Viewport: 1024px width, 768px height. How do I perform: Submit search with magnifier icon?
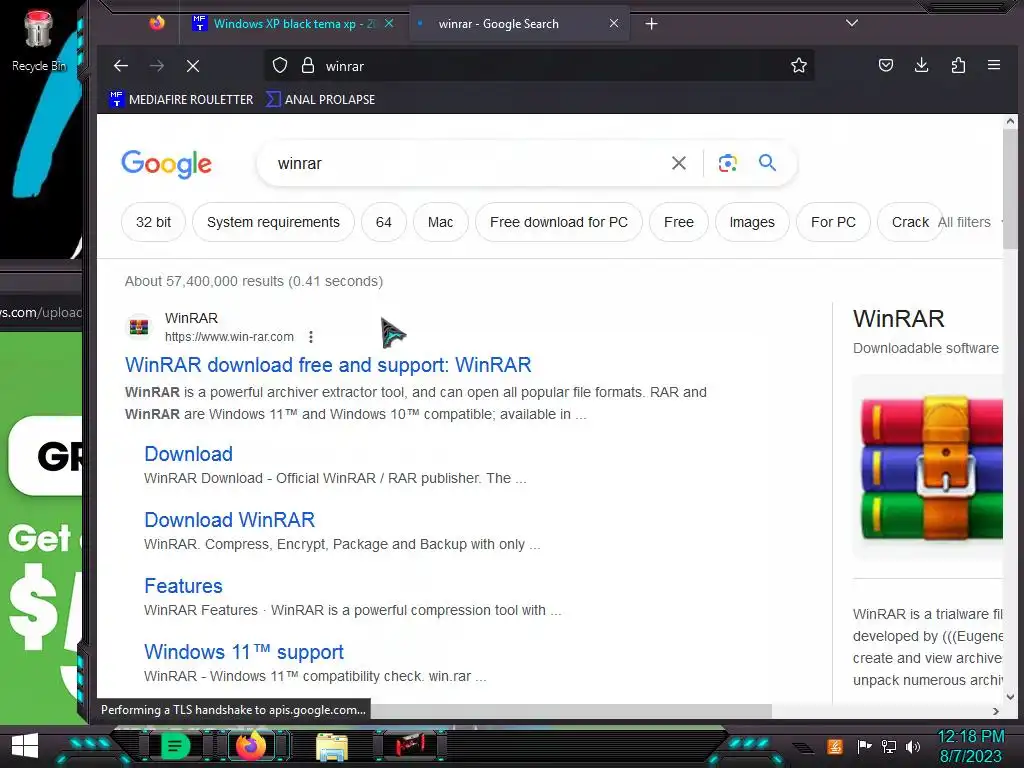[767, 163]
